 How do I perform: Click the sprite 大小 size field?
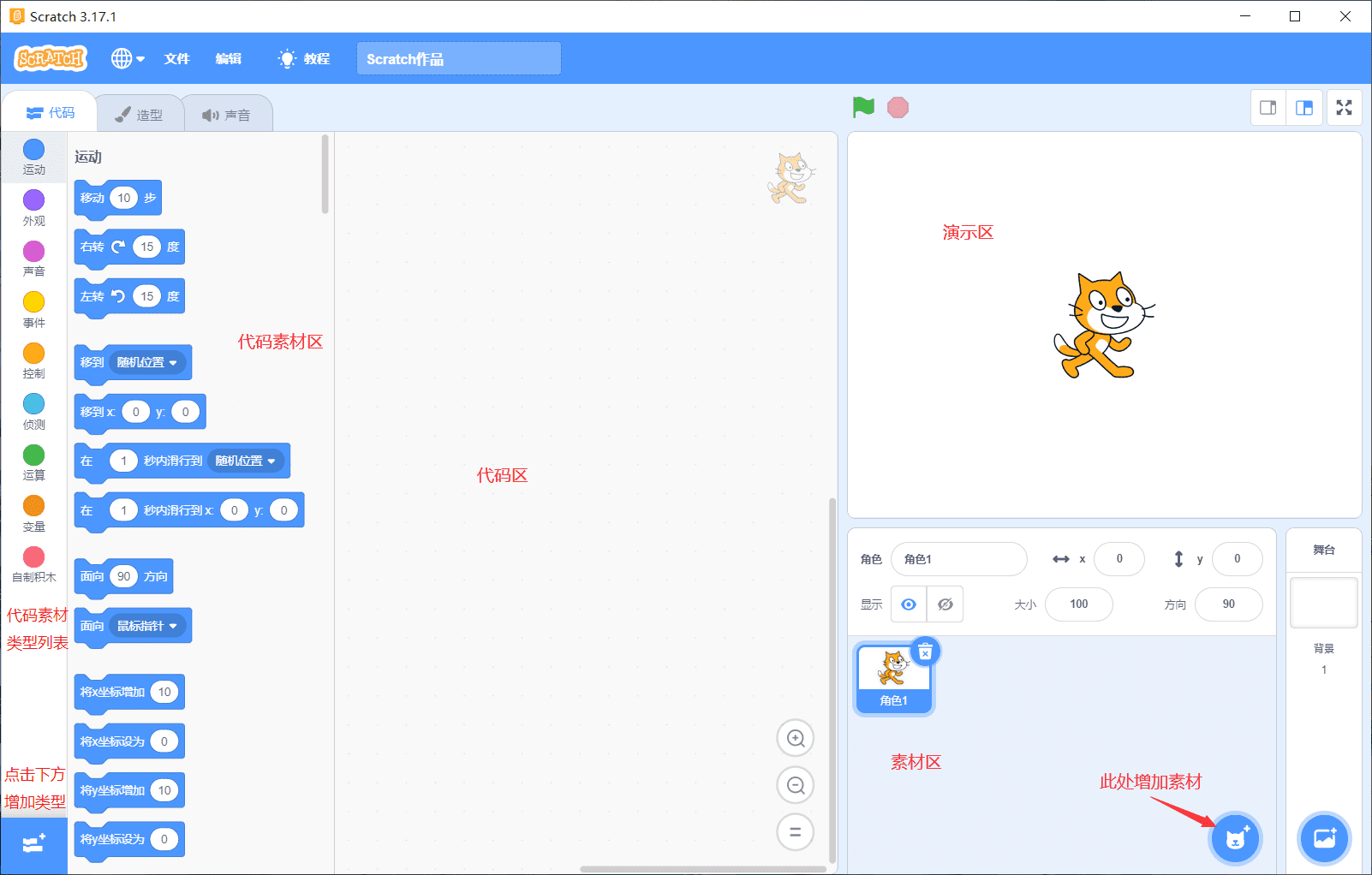1079,604
